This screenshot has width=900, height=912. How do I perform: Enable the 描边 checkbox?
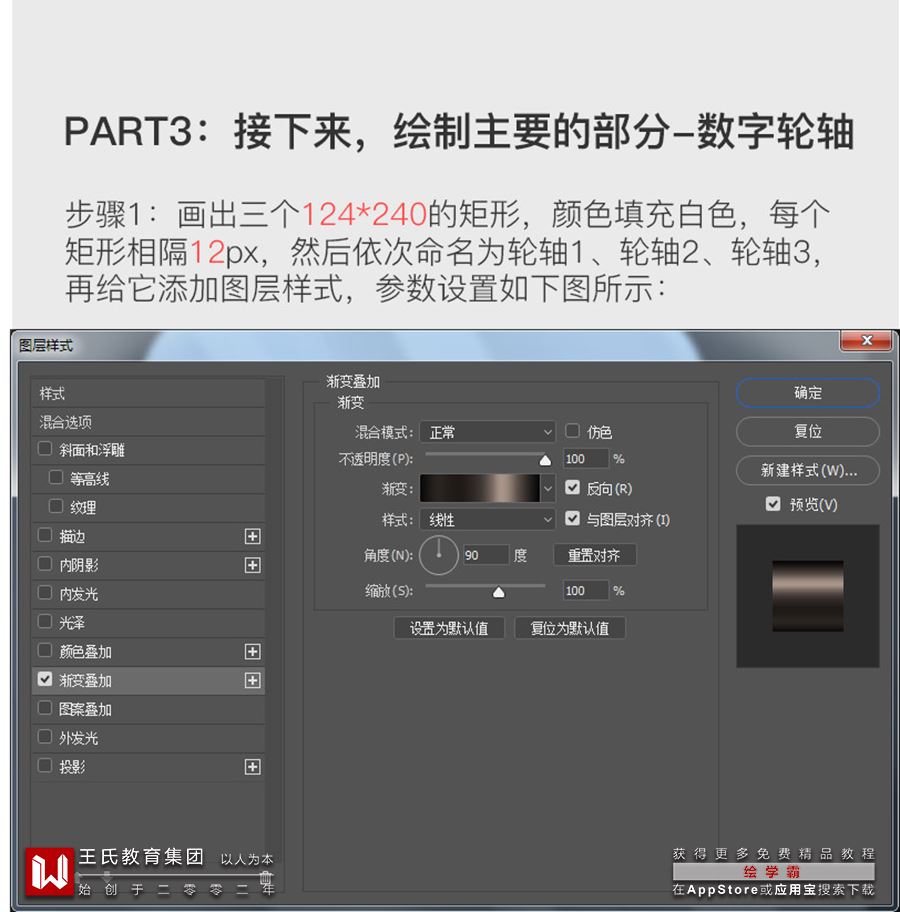coord(45,535)
